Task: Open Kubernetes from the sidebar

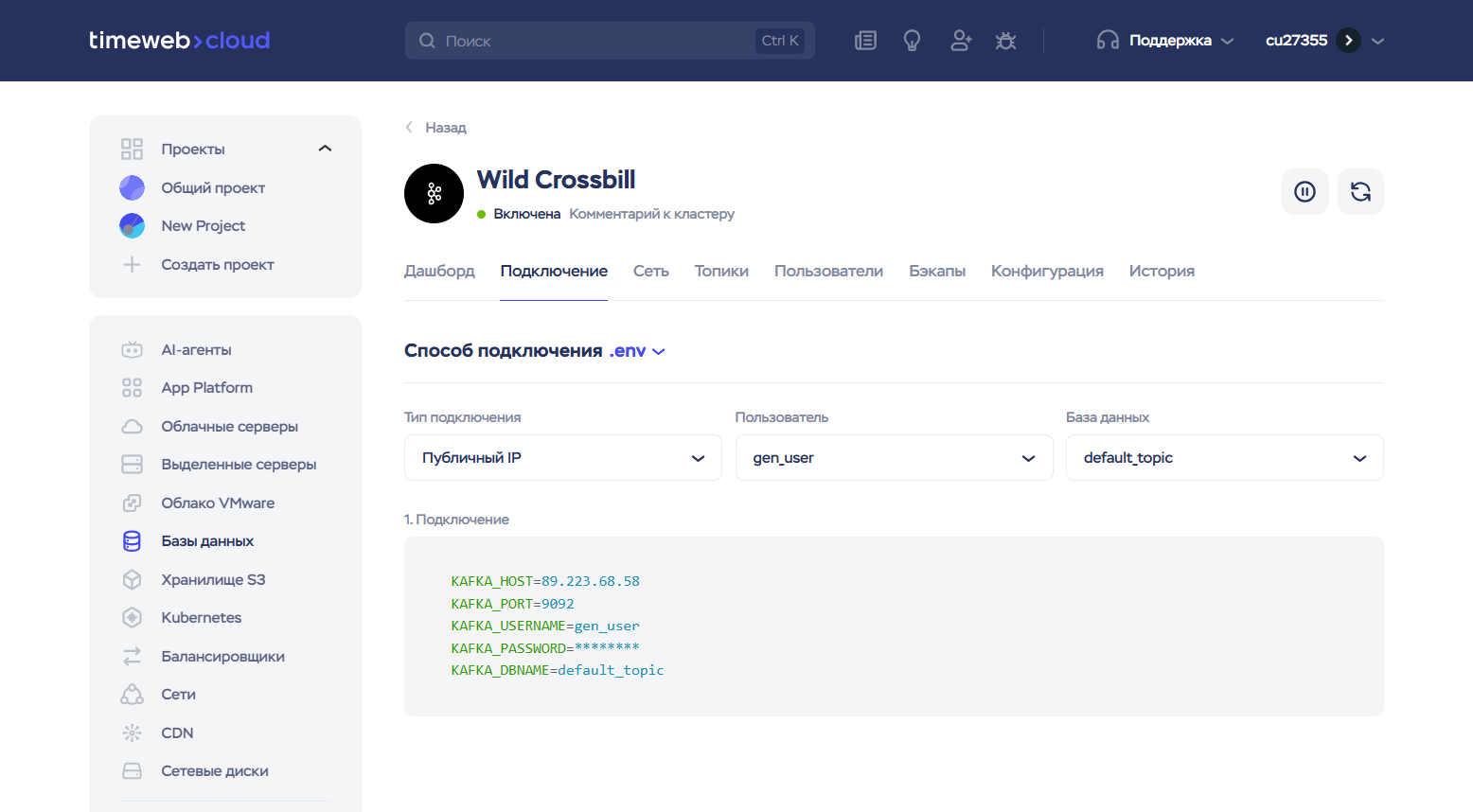Action: point(201,618)
